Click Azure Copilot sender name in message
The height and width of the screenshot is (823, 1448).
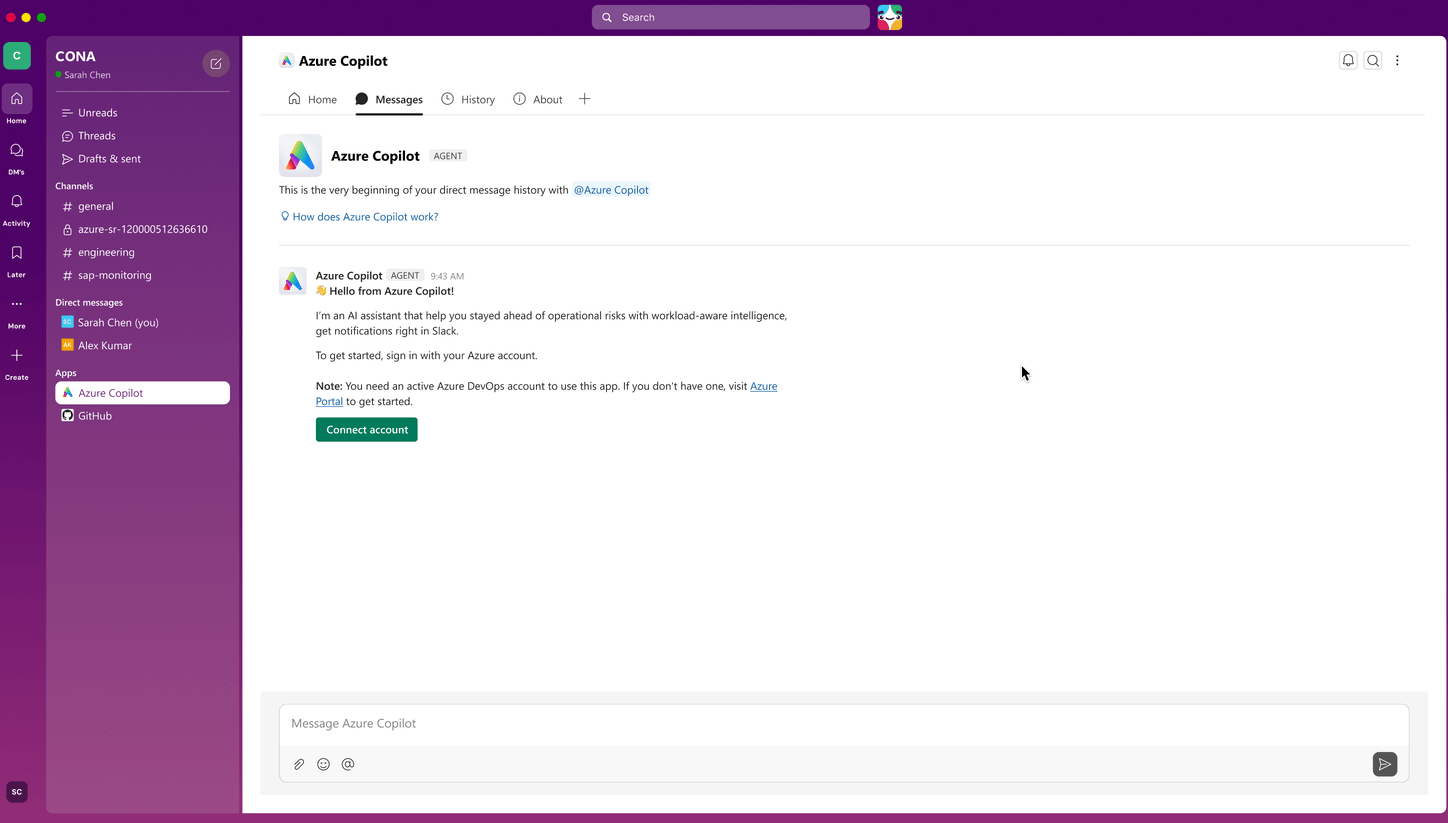click(x=349, y=276)
